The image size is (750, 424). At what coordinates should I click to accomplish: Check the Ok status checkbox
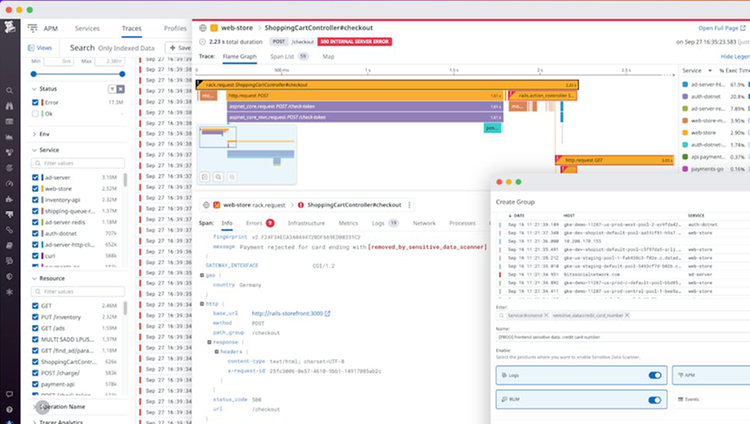[x=35, y=114]
